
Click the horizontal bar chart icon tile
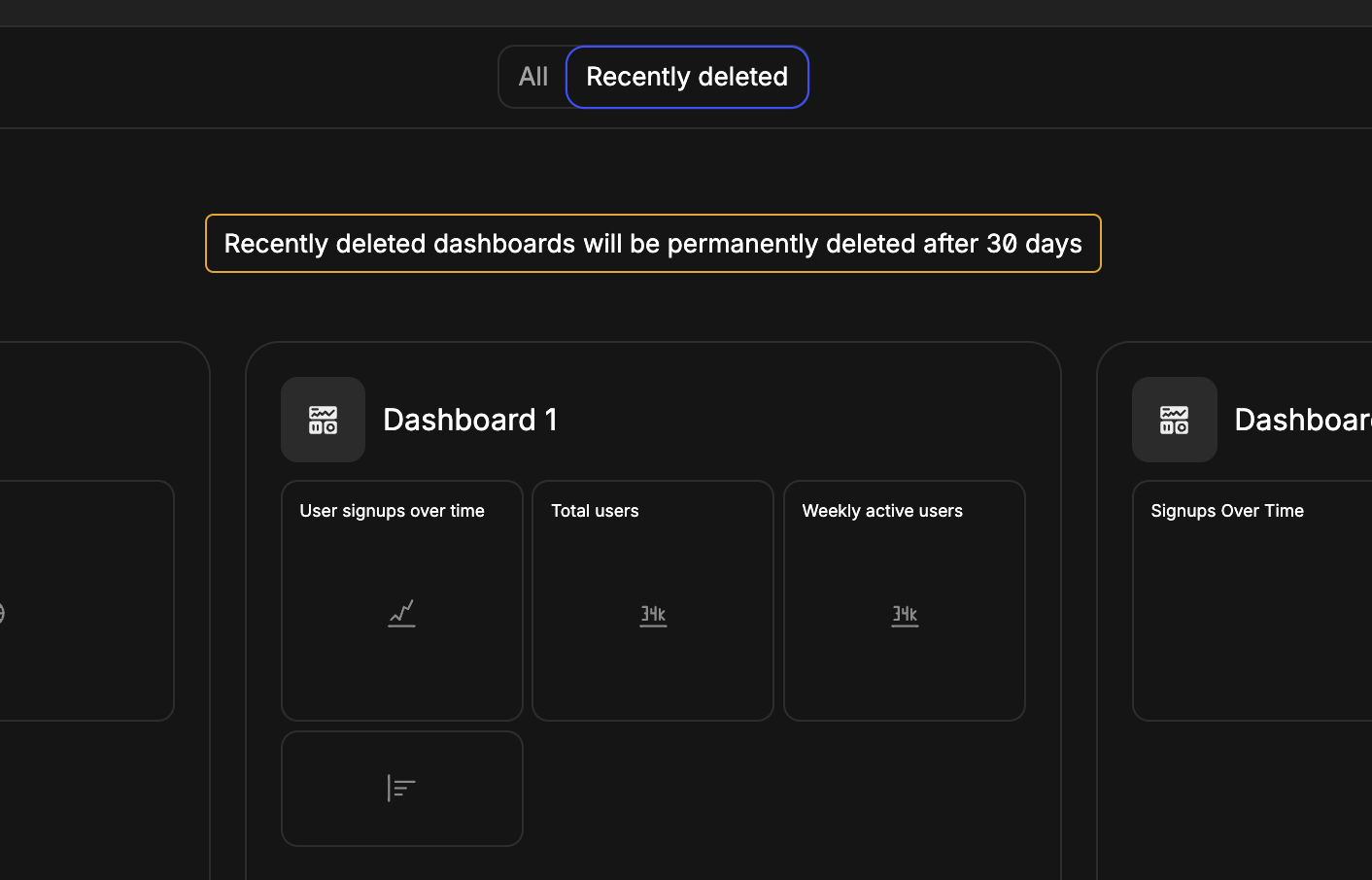402,789
